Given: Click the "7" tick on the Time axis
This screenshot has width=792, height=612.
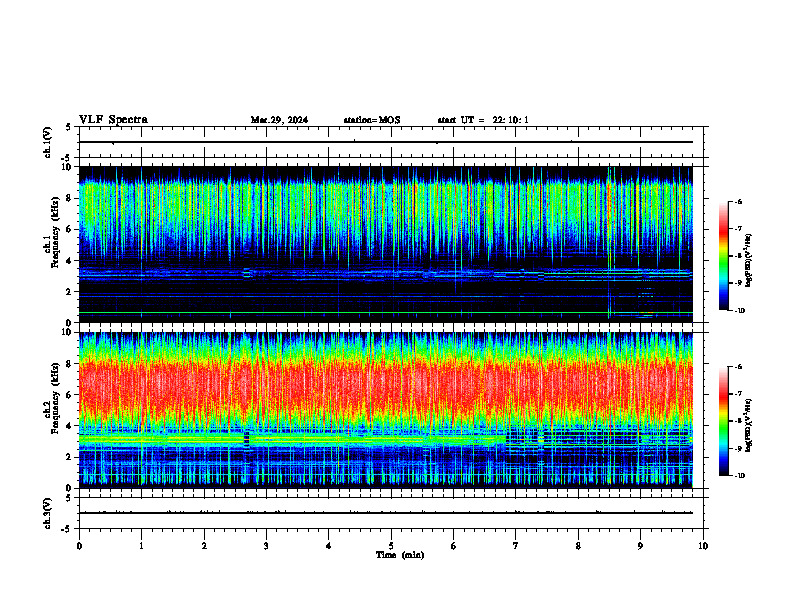Looking at the screenshot, I should [516, 546].
